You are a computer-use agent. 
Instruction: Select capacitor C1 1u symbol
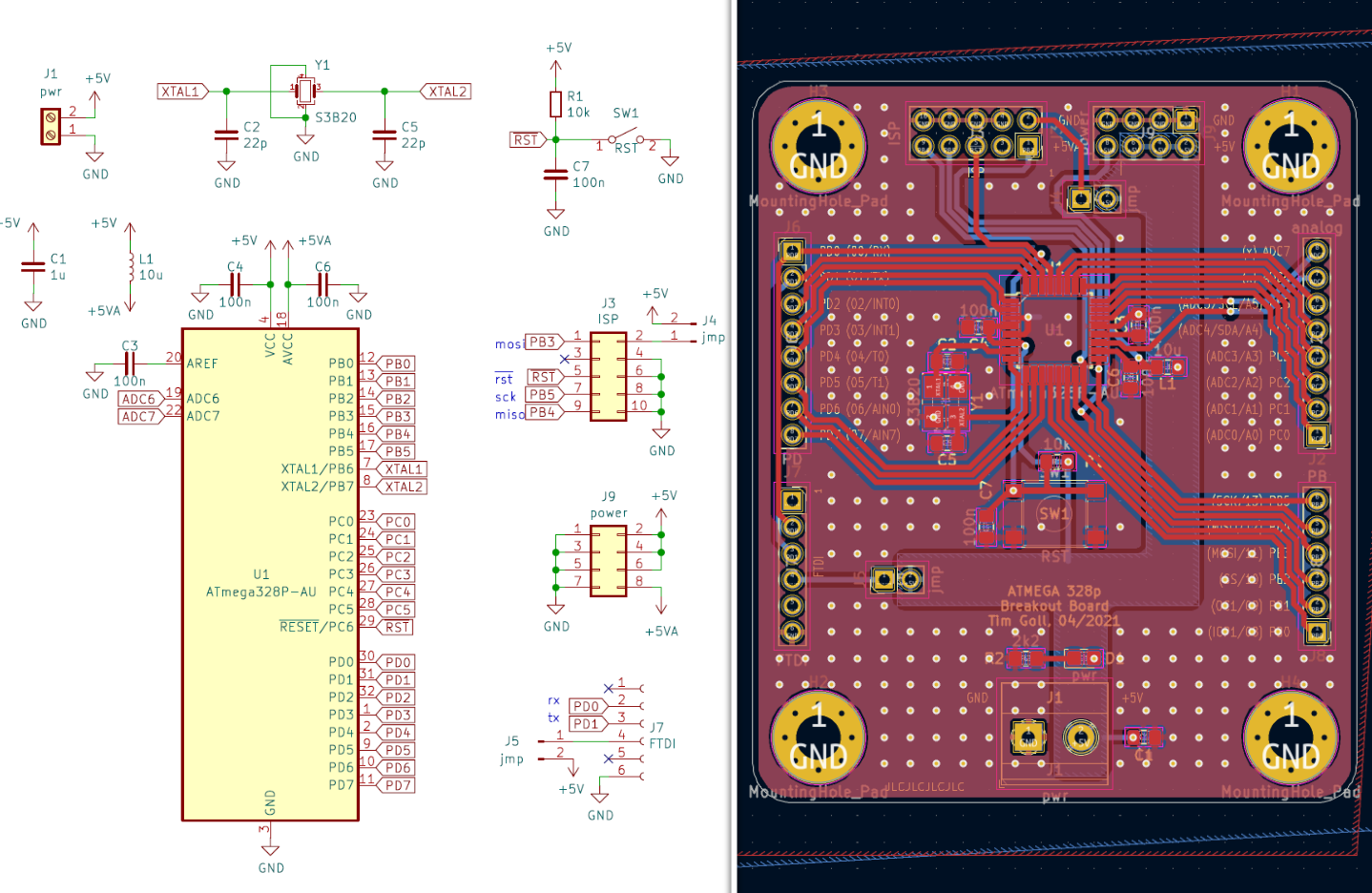[x=33, y=266]
